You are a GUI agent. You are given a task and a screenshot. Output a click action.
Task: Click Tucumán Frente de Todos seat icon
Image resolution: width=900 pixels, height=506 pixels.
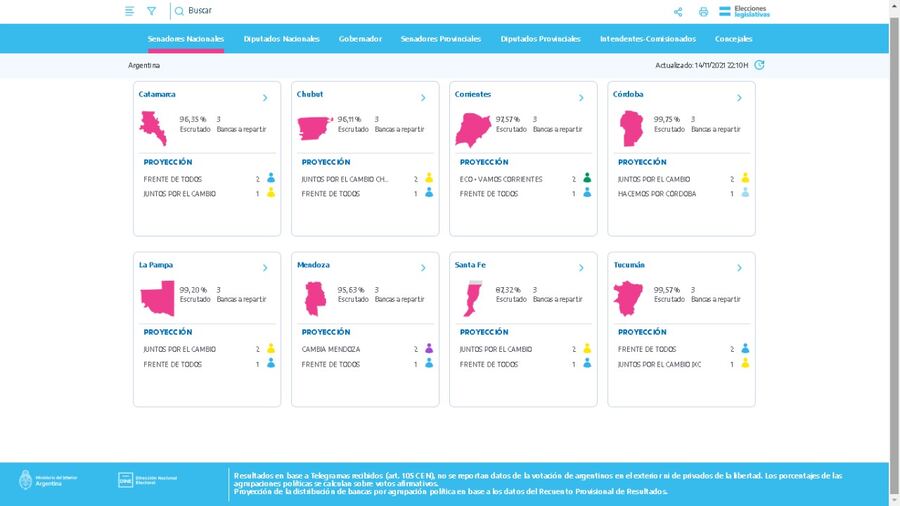point(745,348)
